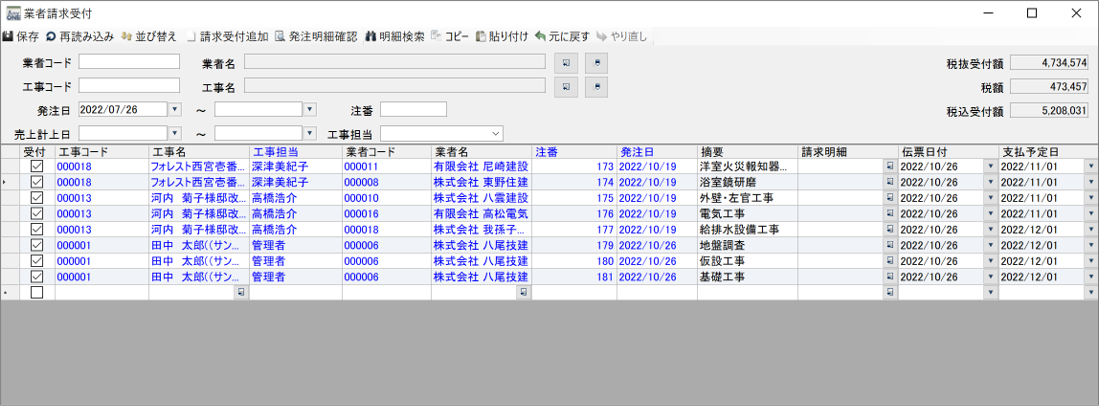Add a request via 請求受付追加
The image size is (1099, 406).
(x=227, y=36)
